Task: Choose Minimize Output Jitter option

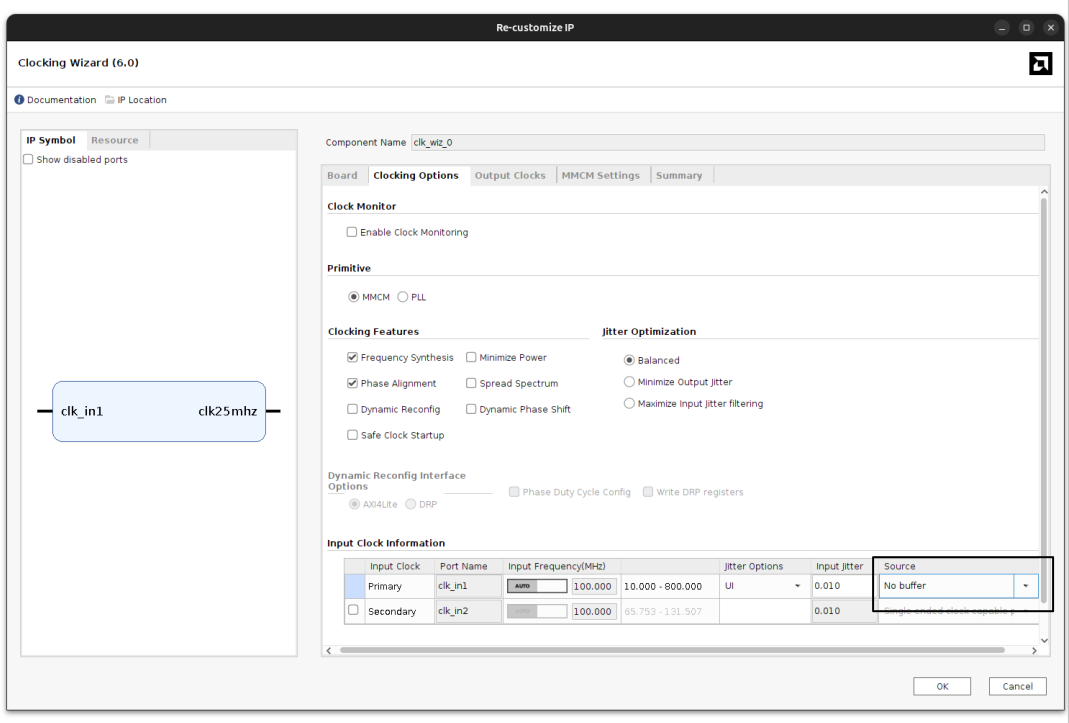Action: point(629,382)
